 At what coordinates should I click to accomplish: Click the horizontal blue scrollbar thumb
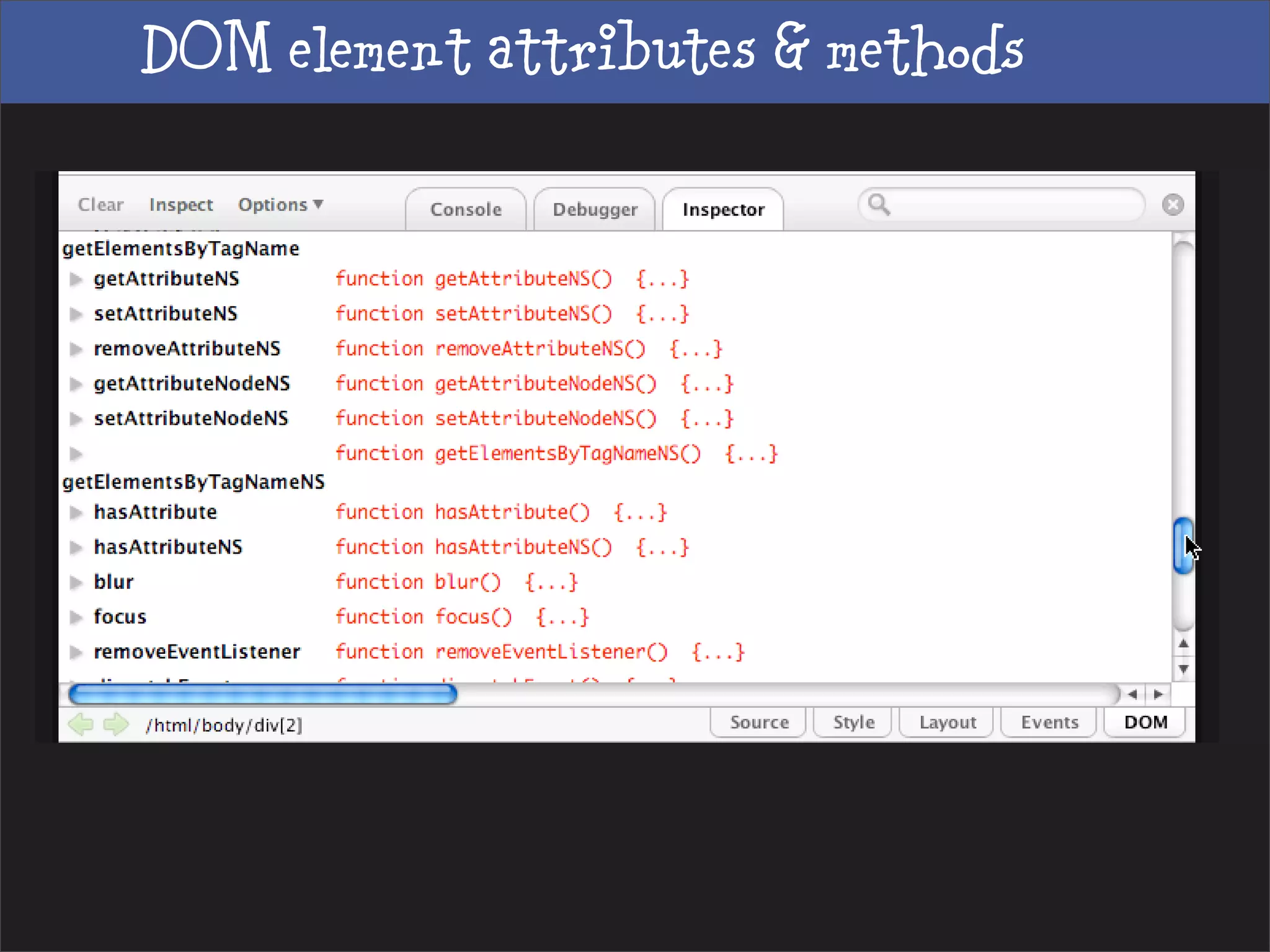point(262,694)
